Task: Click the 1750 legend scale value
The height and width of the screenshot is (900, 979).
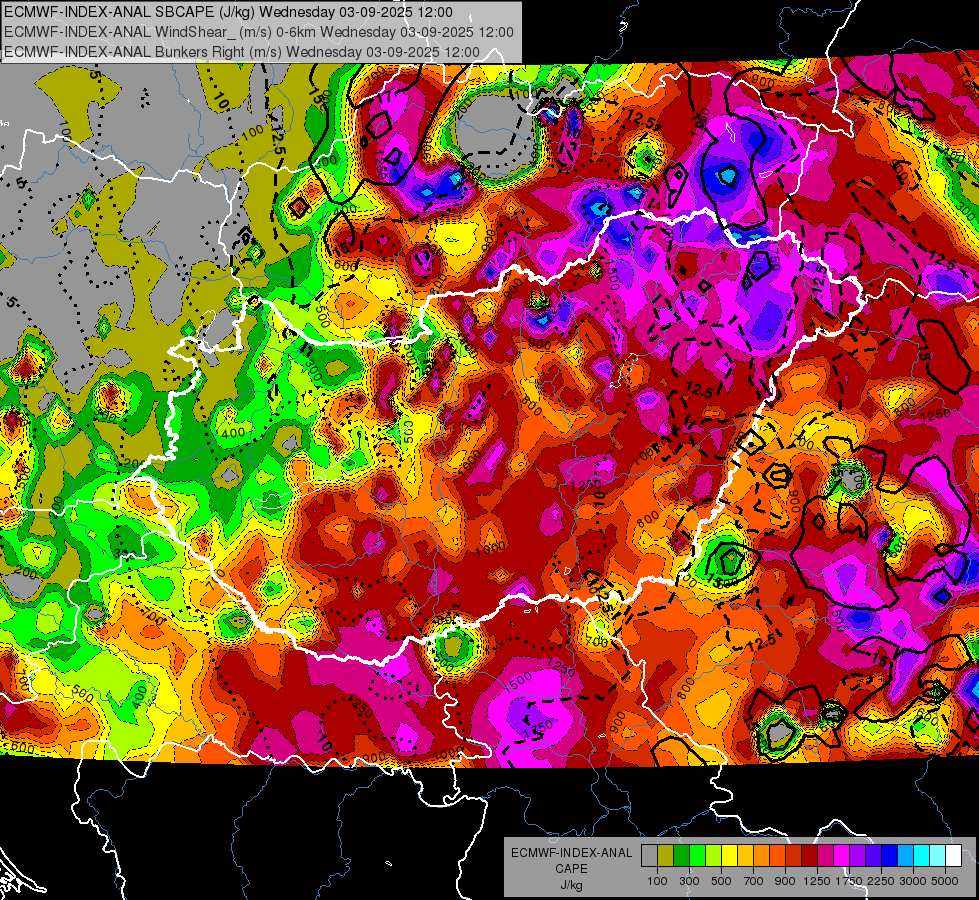Action: (x=849, y=881)
